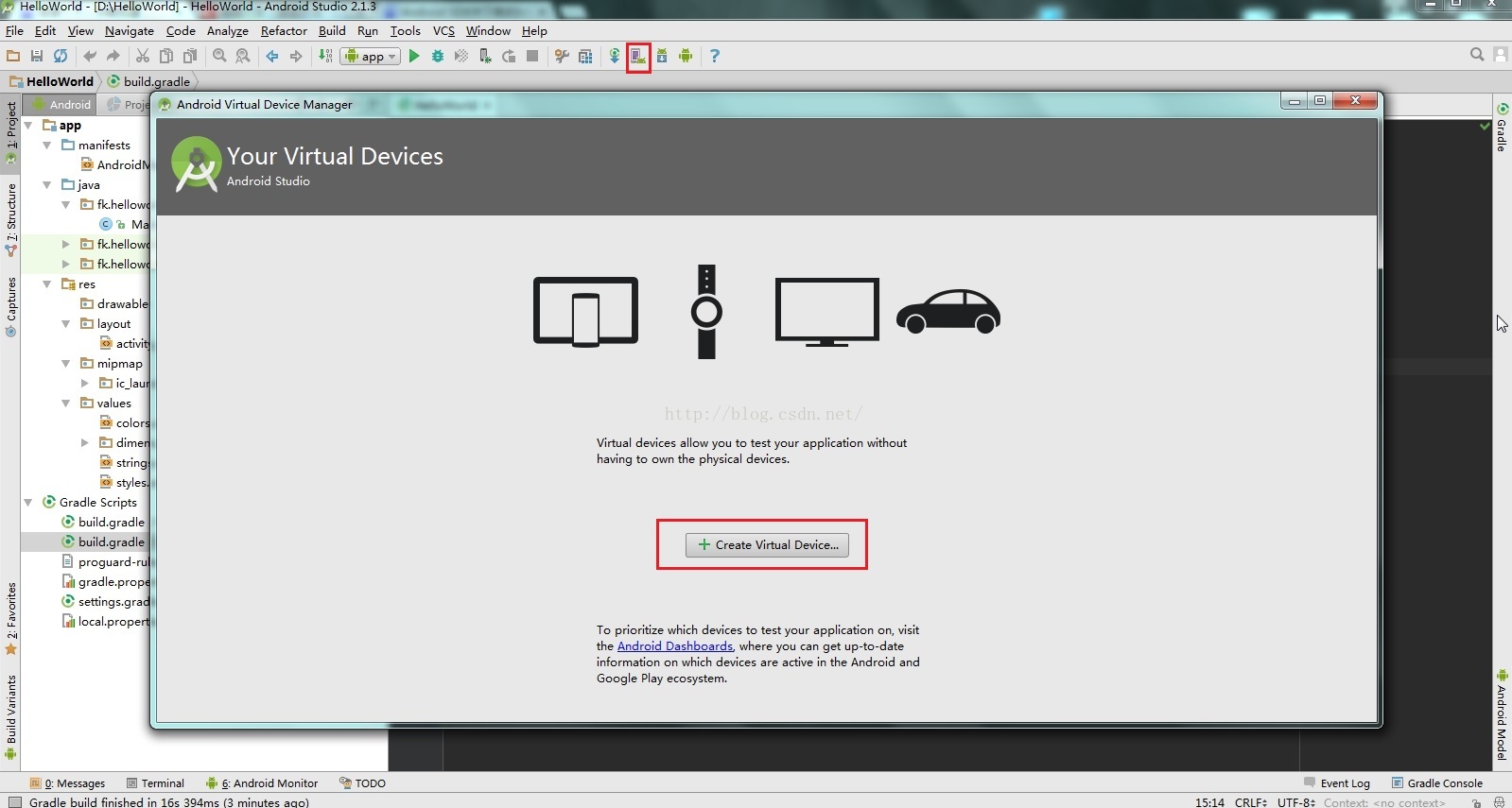
Task: Toggle the Gradle panel on right edge
Action: point(1502,128)
